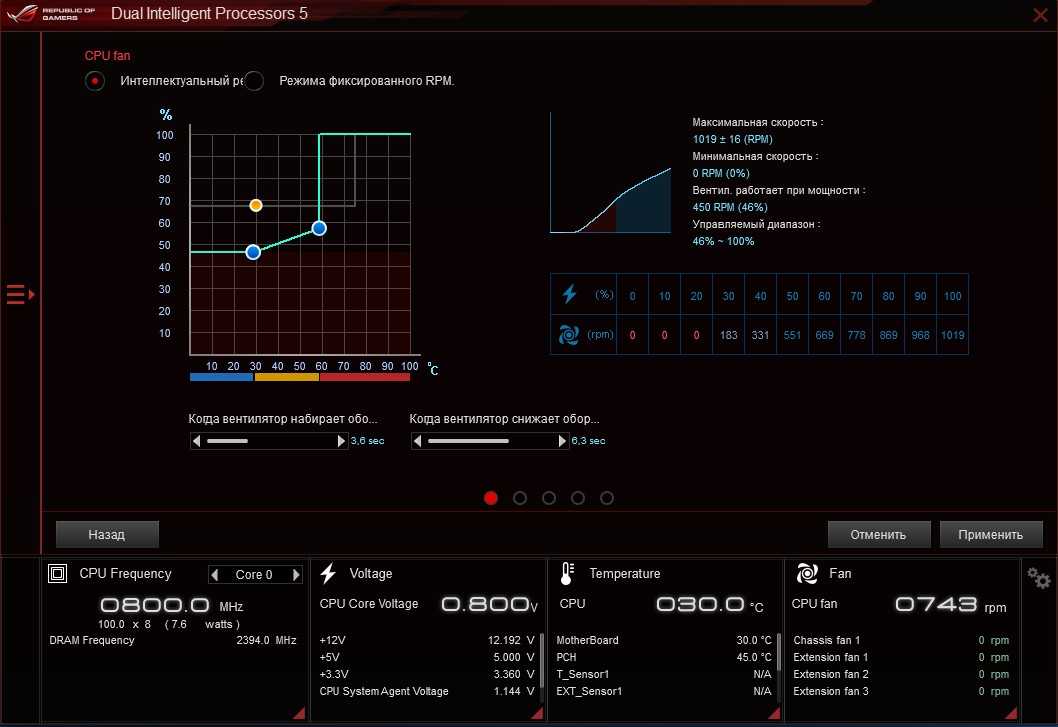Click the gear settings icon

coord(1039,578)
